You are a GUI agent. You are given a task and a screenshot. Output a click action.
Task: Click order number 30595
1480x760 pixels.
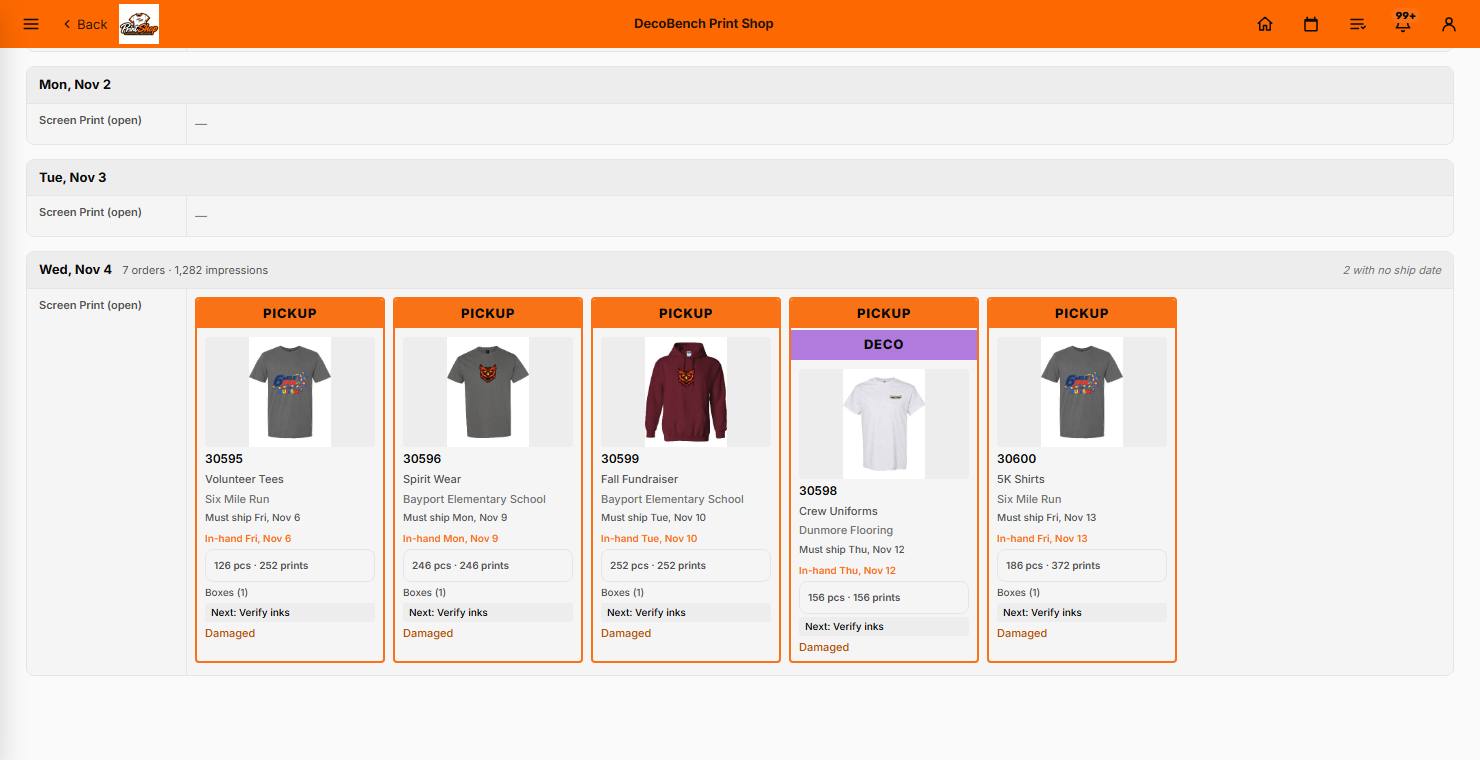224,459
